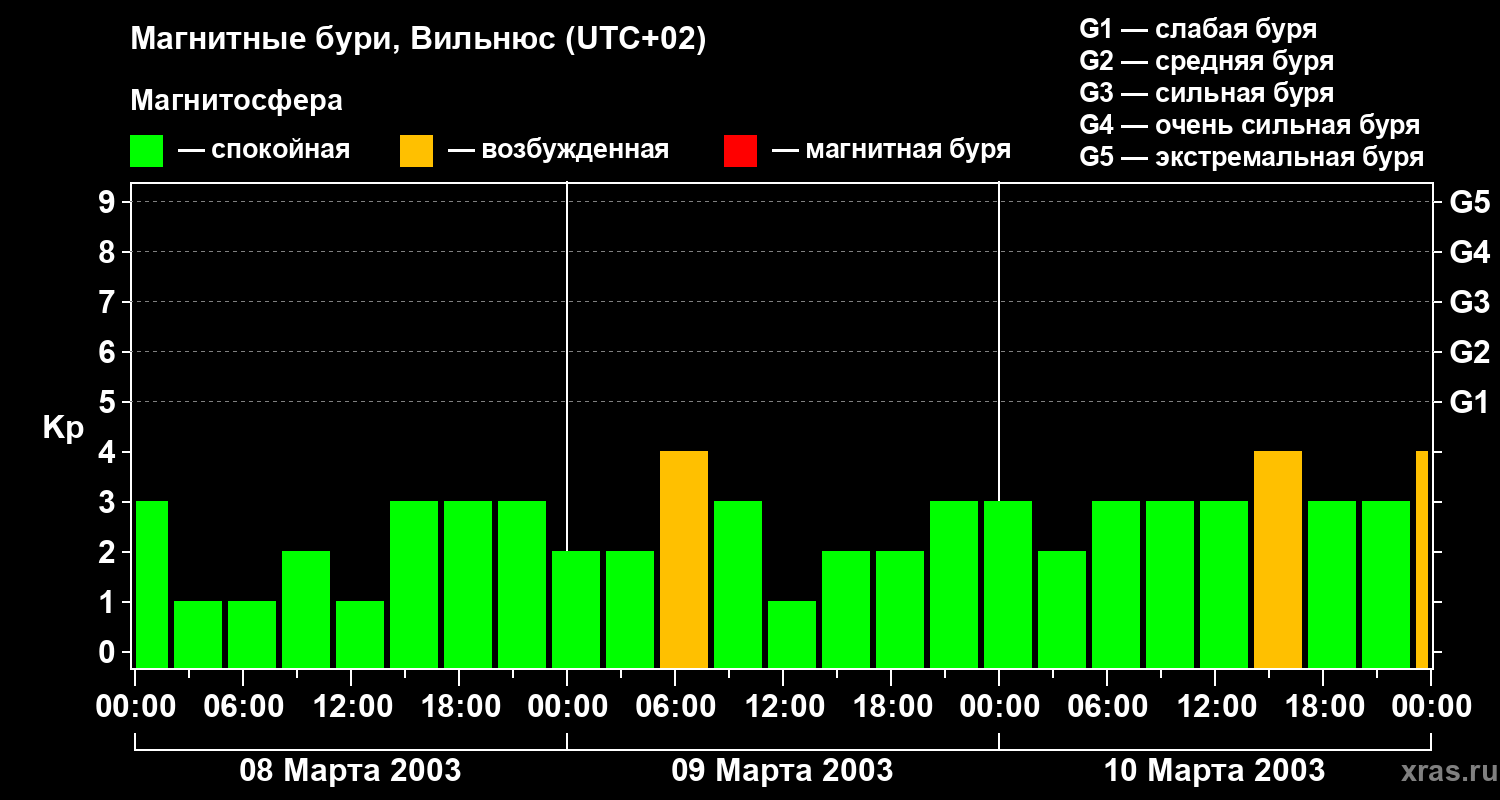Click the G4 — очень сильная буря legend line
The width and height of the screenshot is (1500, 800).
click(1250, 125)
